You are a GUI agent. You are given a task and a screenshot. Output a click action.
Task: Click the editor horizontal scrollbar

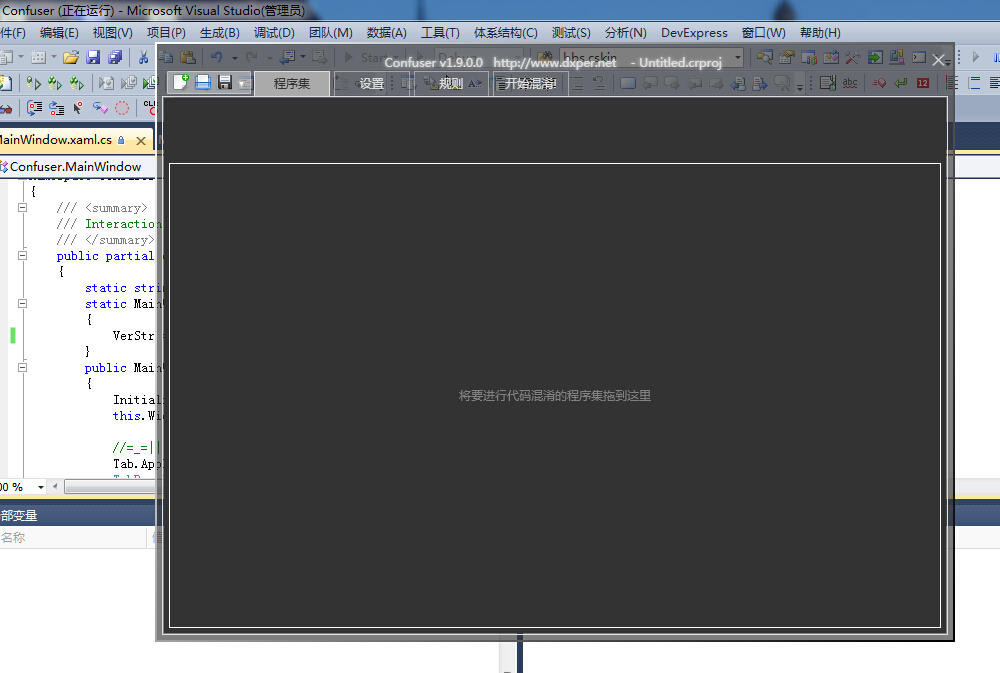click(x=110, y=487)
